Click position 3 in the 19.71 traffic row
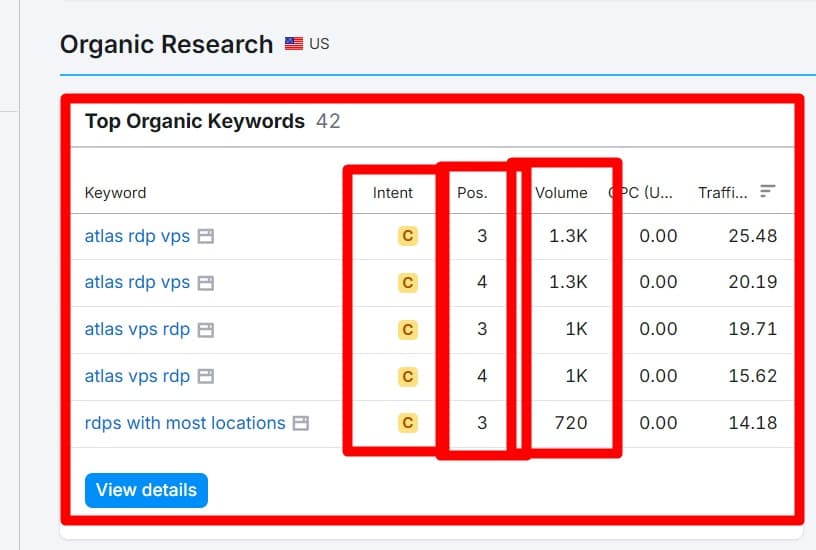This screenshot has width=816, height=550. [482, 329]
